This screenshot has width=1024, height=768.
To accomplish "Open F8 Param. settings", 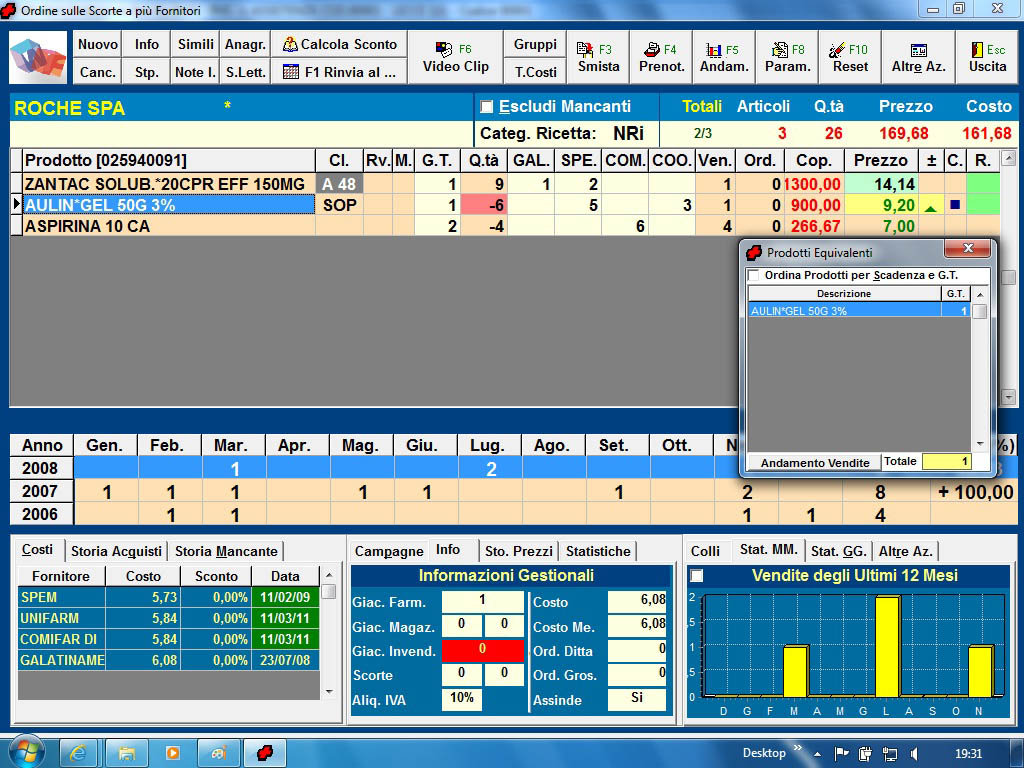I will [x=788, y=58].
